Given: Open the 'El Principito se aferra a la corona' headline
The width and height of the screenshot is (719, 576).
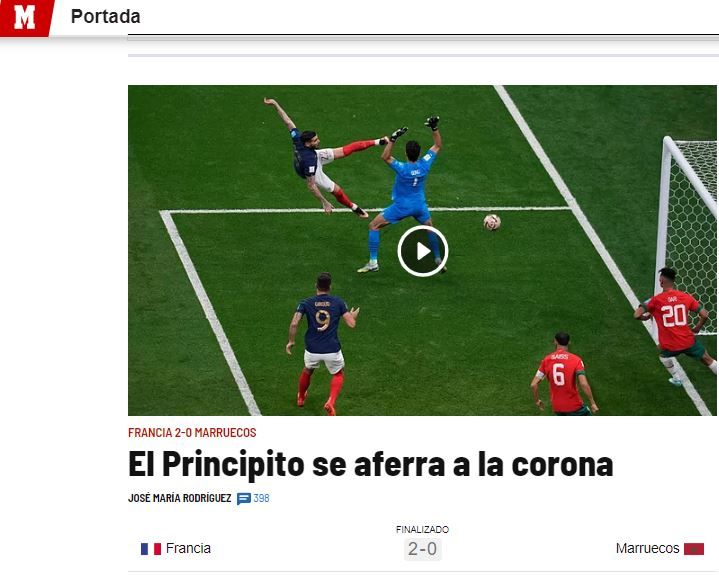Looking at the screenshot, I should pos(371,464).
